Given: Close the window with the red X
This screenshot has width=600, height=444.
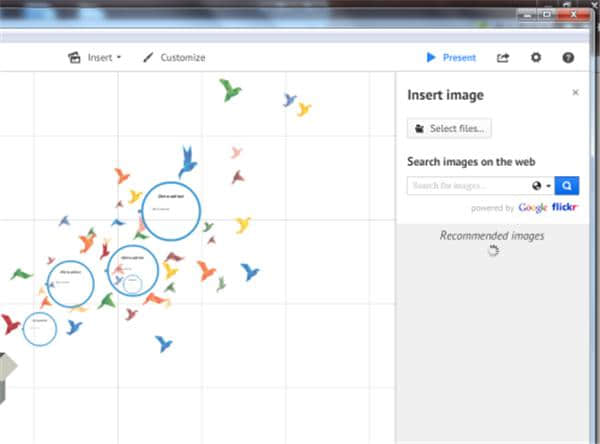Looking at the screenshot, I should pyautogui.click(x=574, y=15).
